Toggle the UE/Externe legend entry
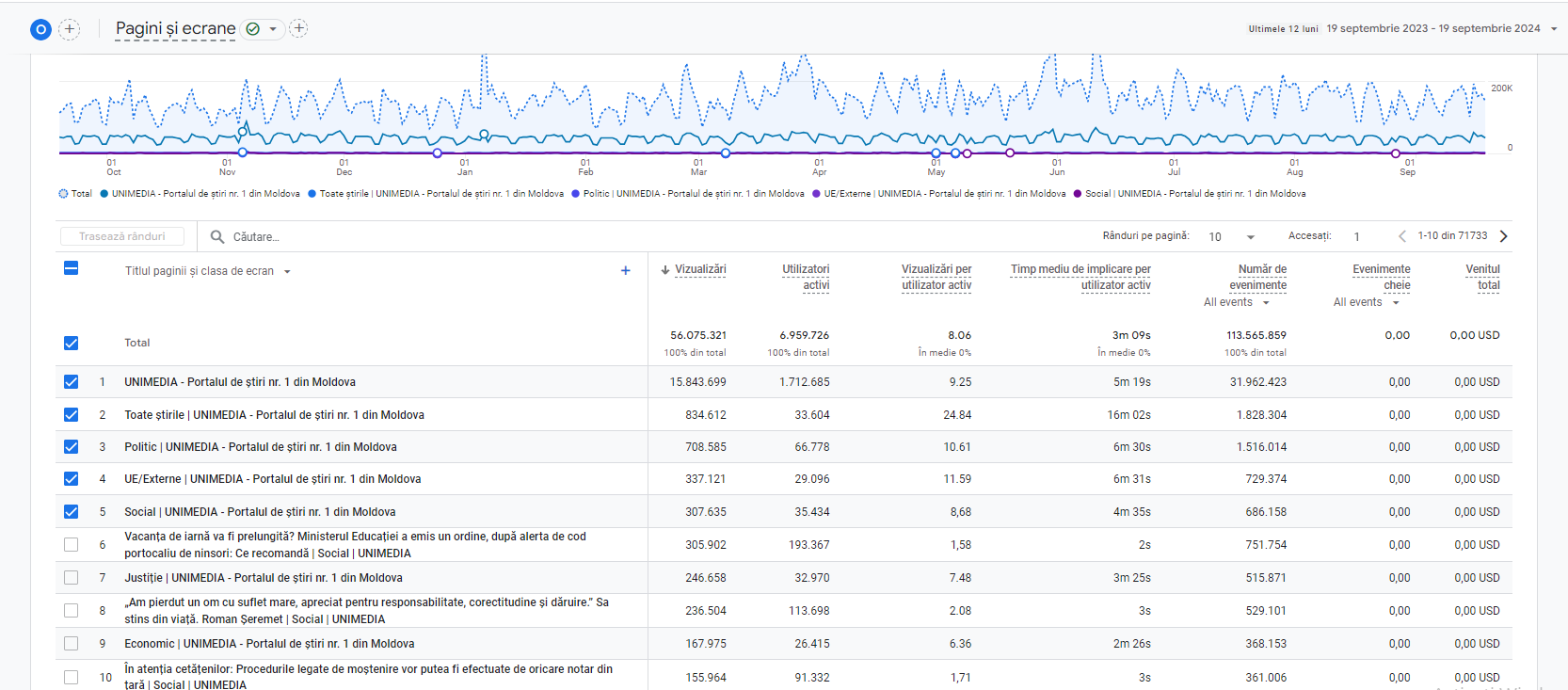Image resolution: width=1568 pixels, height=690 pixels. (939, 194)
